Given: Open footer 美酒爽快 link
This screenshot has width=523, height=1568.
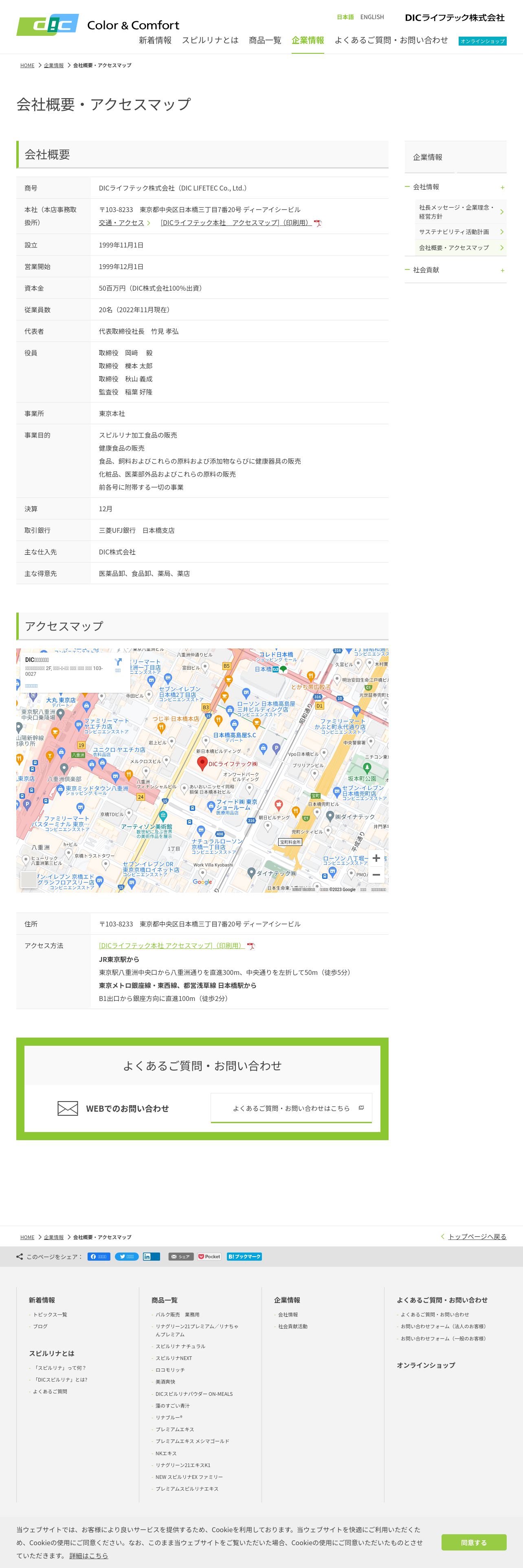Looking at the screenshot, I should (x=165, y=1382).
